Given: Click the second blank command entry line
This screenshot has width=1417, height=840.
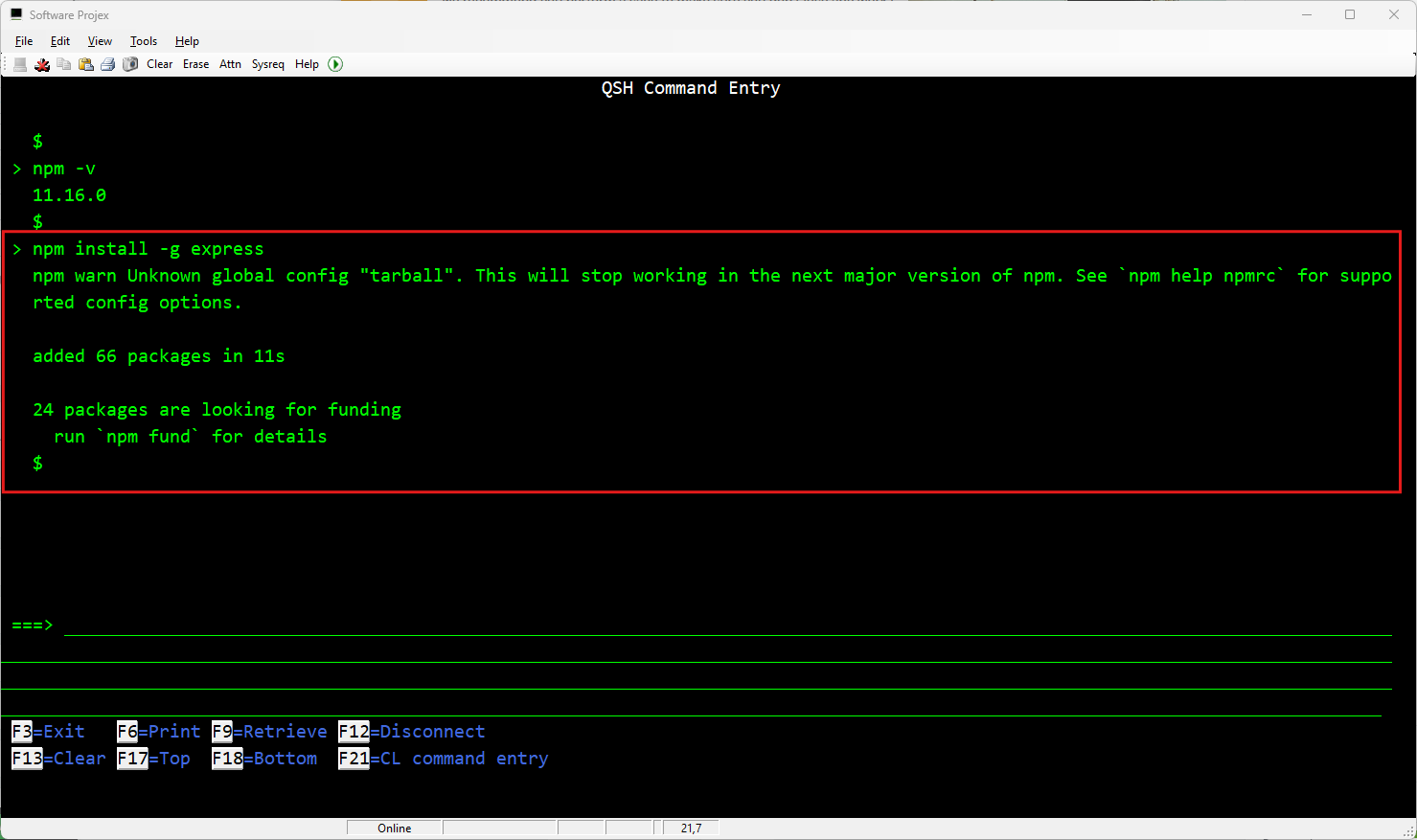Looking at the screenshot, I should coord(697,651).
